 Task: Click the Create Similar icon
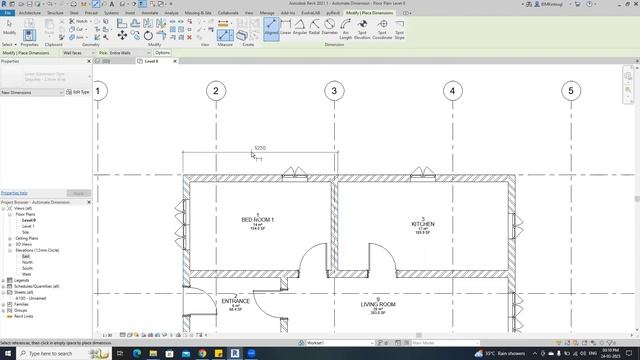[x=242, y=36]
